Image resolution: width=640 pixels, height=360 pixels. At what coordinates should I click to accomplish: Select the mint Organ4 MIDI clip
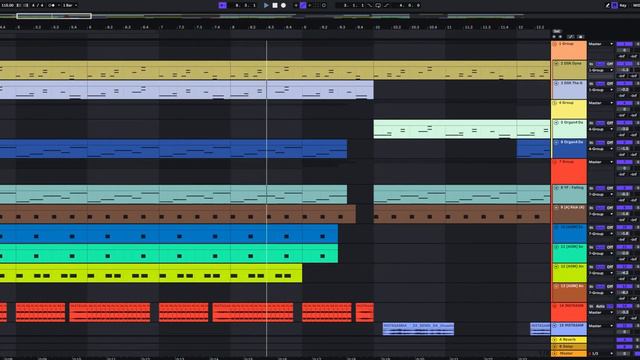click(462, 129)
